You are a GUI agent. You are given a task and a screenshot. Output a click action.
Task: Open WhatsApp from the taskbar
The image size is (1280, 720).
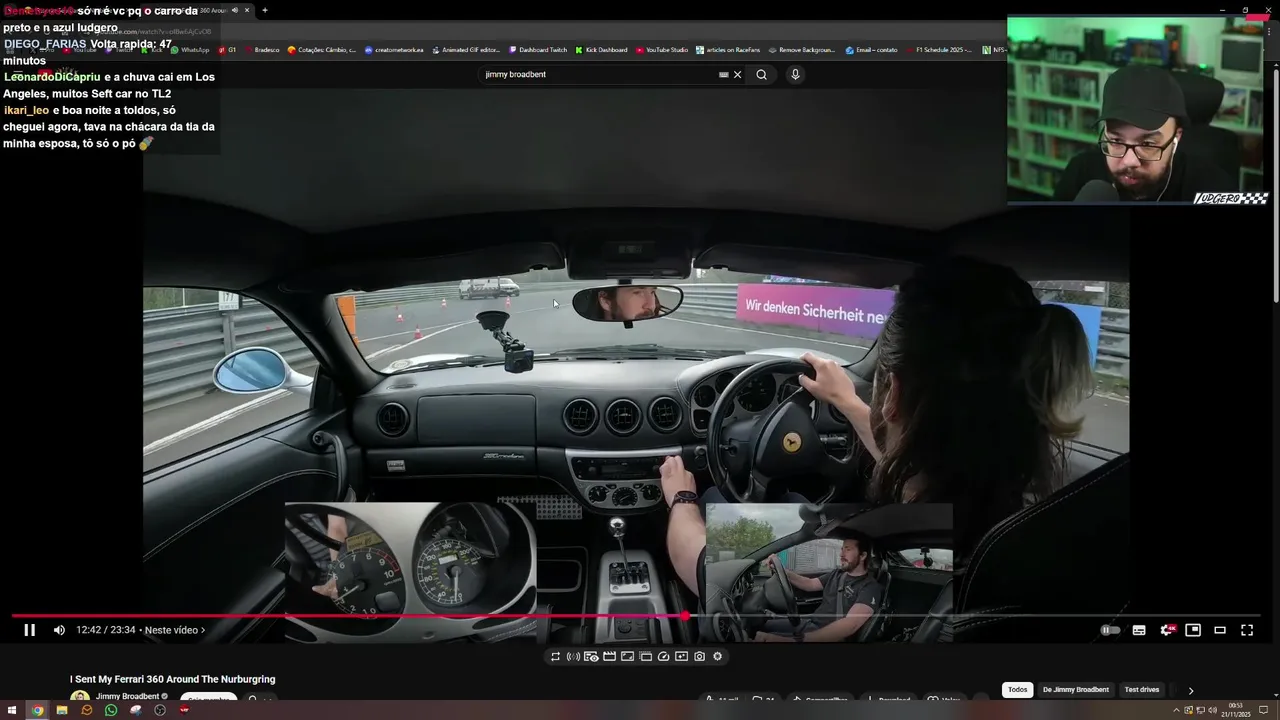111,710
